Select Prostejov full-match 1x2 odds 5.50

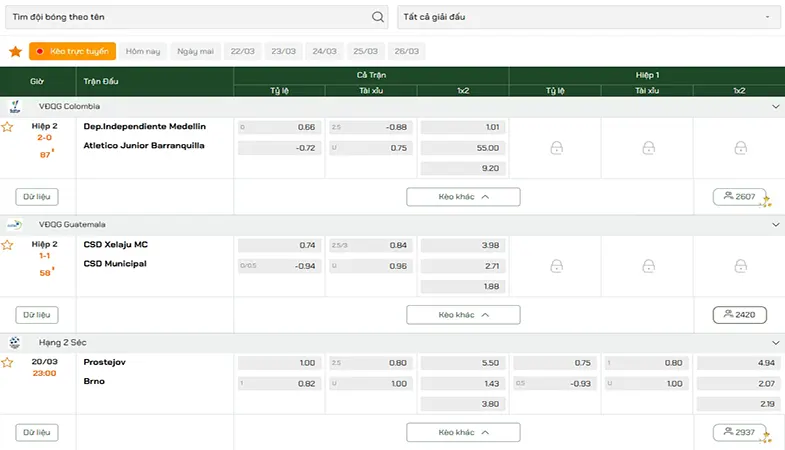463,363
